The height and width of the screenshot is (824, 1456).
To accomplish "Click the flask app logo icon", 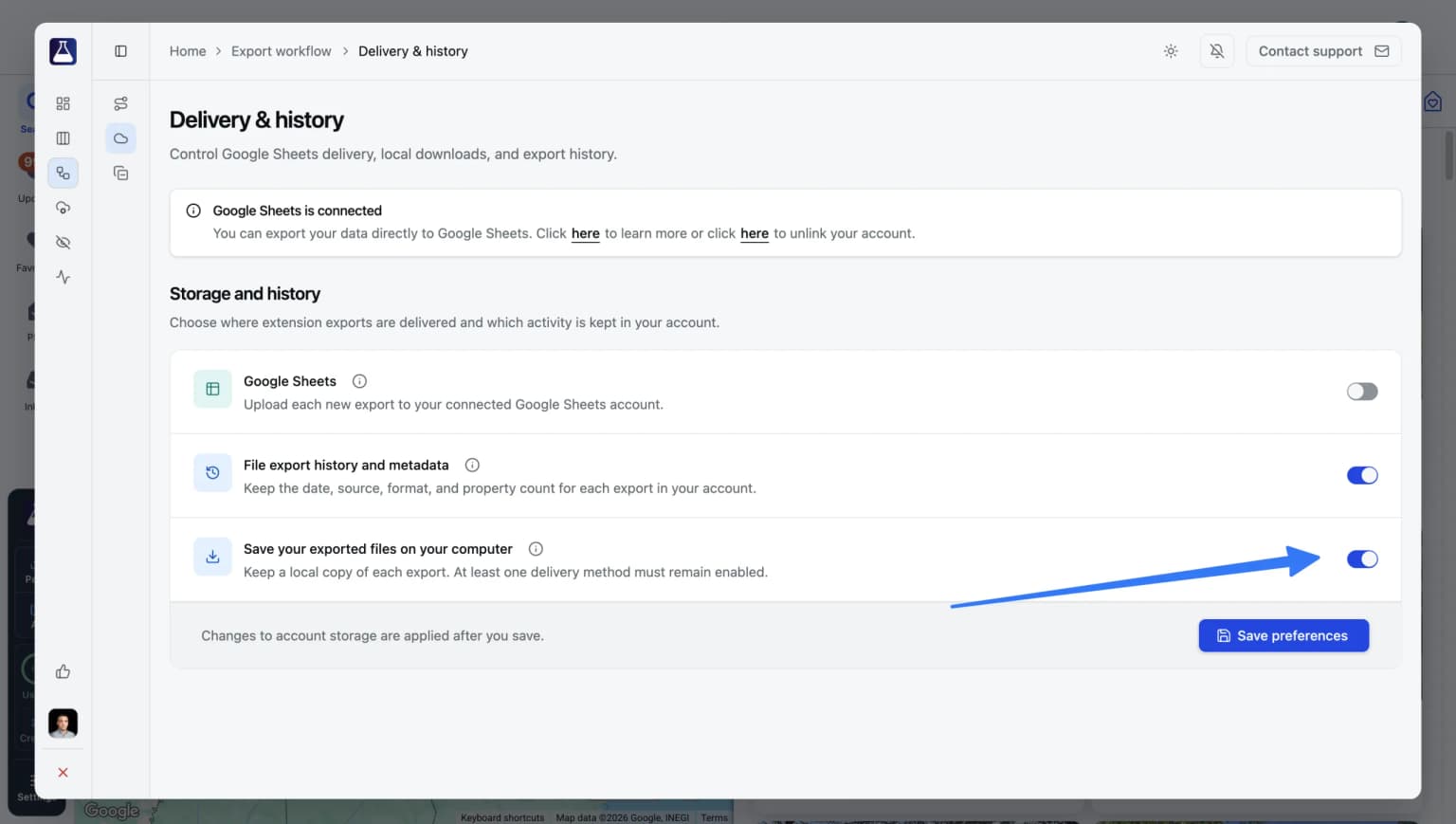I will (63, 51).
